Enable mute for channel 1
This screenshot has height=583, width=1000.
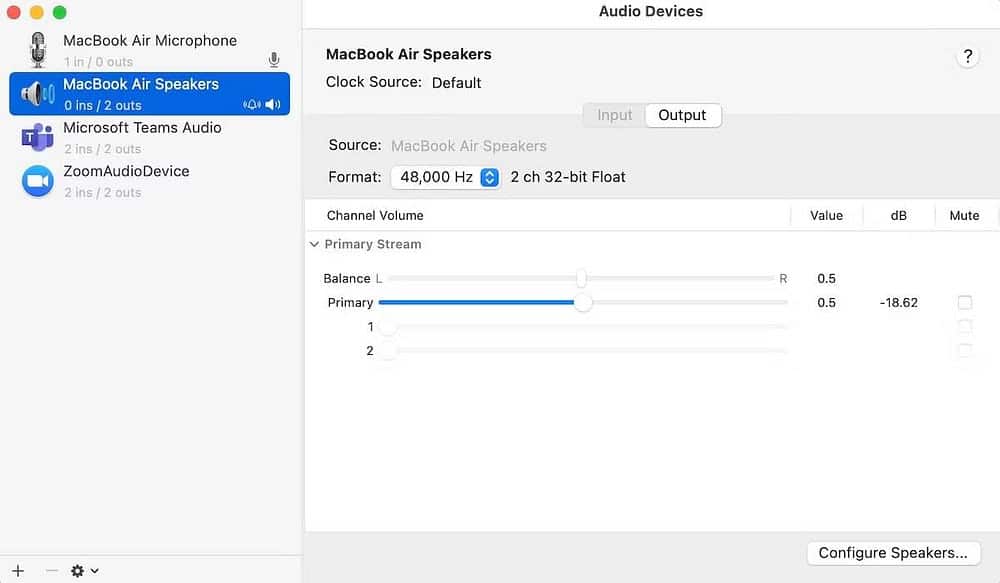(964, 326)
